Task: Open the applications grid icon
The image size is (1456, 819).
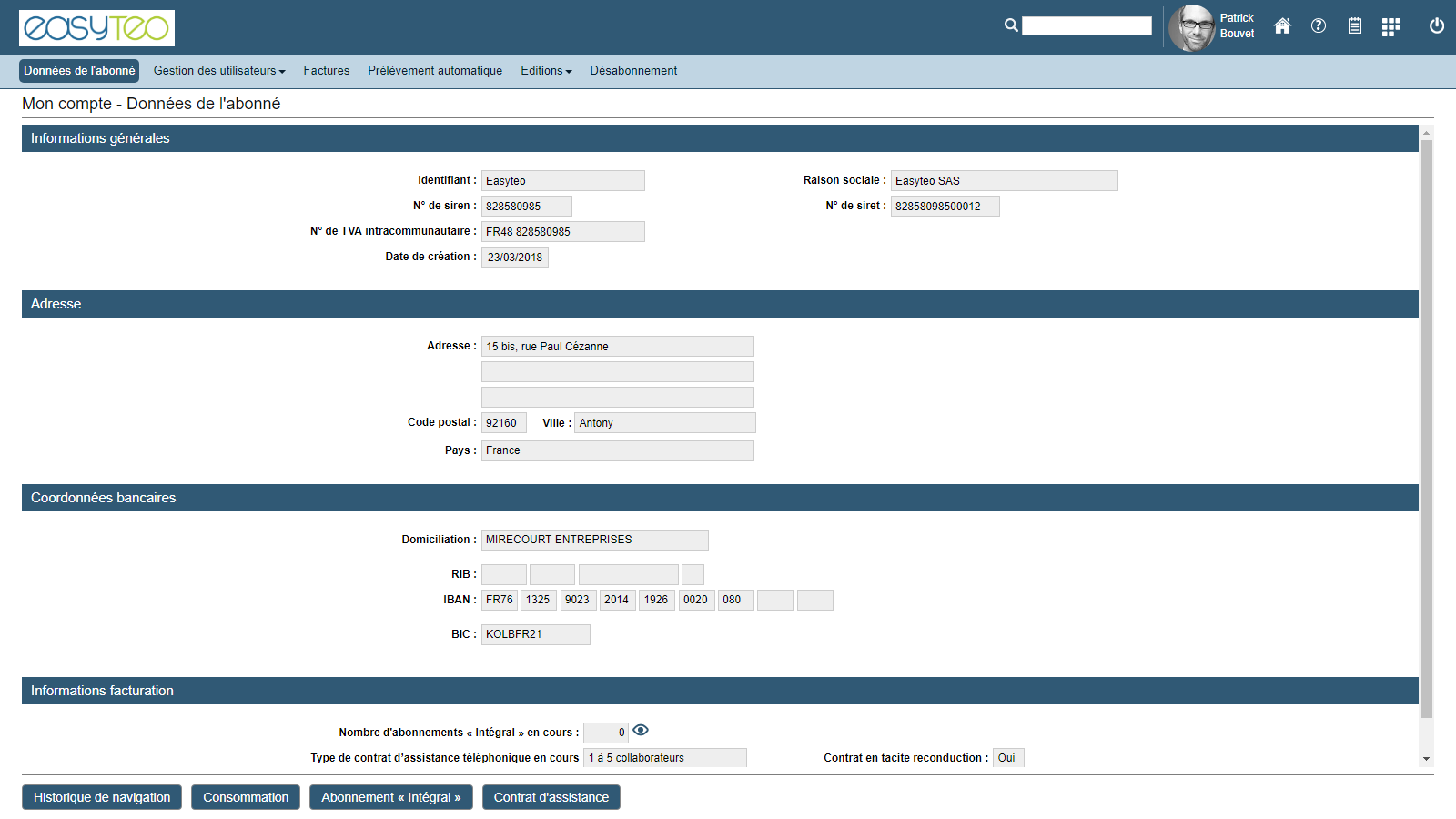Action: pyautogui.click(x=1390, y=27)
